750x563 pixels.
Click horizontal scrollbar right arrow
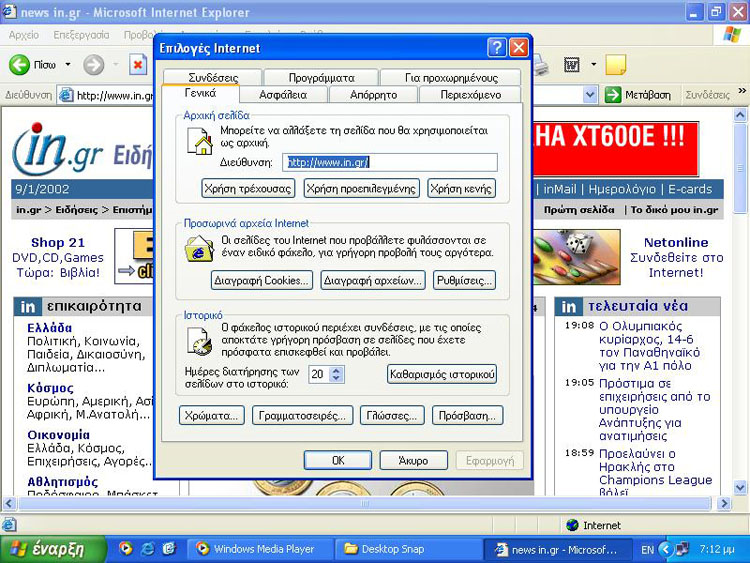(724, 503)
